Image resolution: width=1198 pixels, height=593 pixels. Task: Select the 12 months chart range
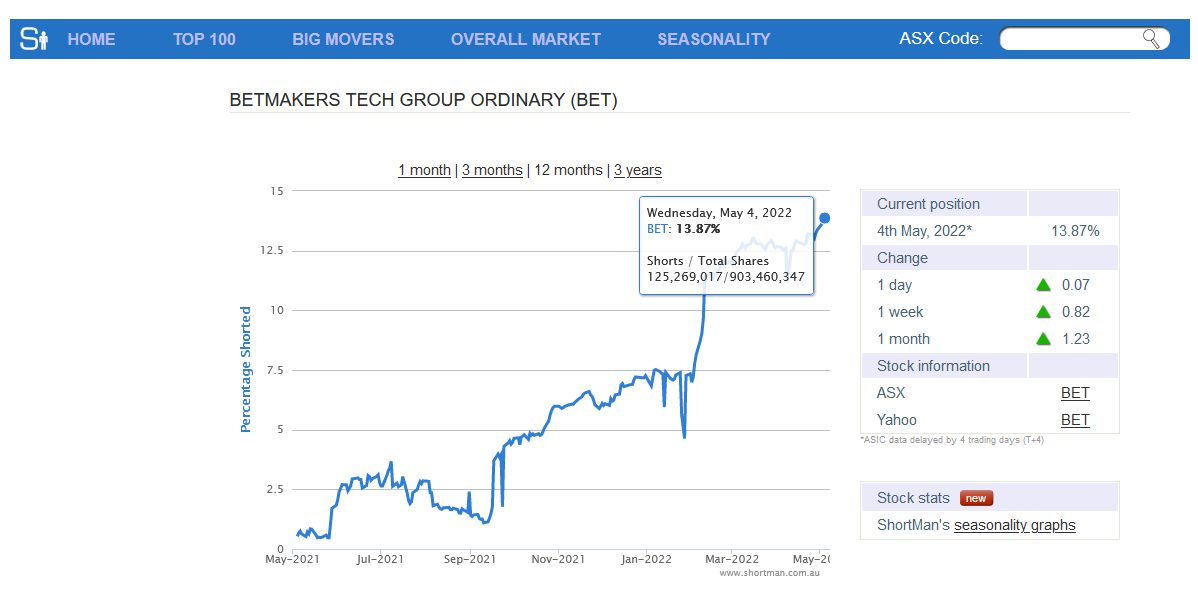(x=568, y=170)
